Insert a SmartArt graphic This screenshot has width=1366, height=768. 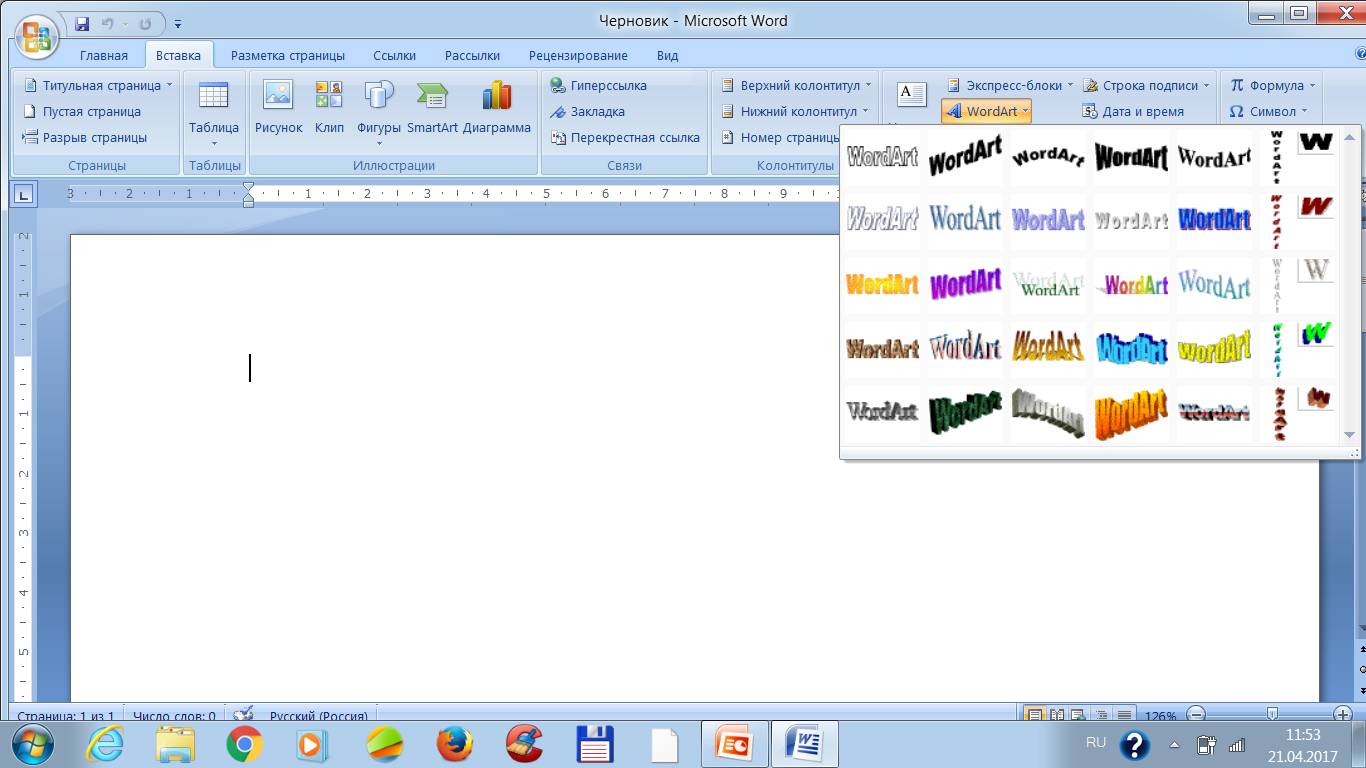432,107
